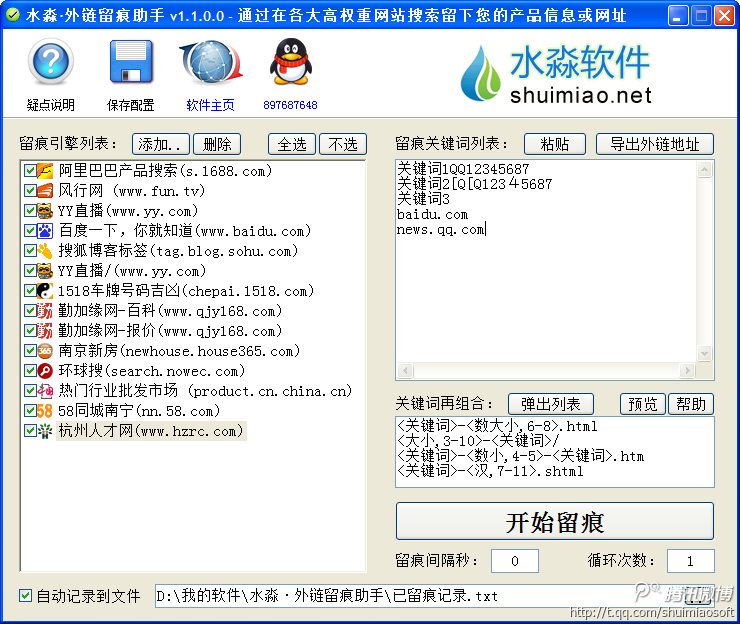Screen dimensions: 740x624
Task: Click the 阿里巴巴产品搜索 engine icon
Action: tap(45, 171)
